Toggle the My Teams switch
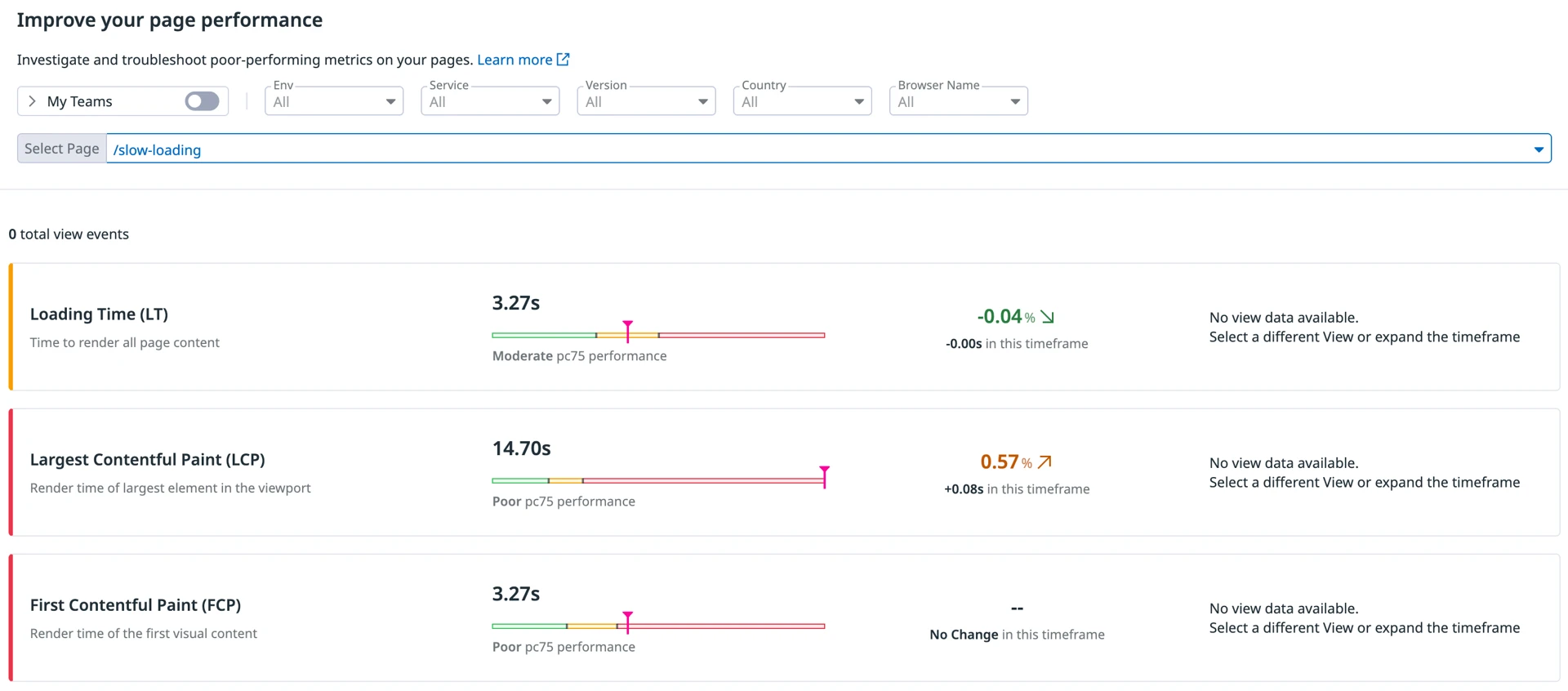 tap(202, 101)
